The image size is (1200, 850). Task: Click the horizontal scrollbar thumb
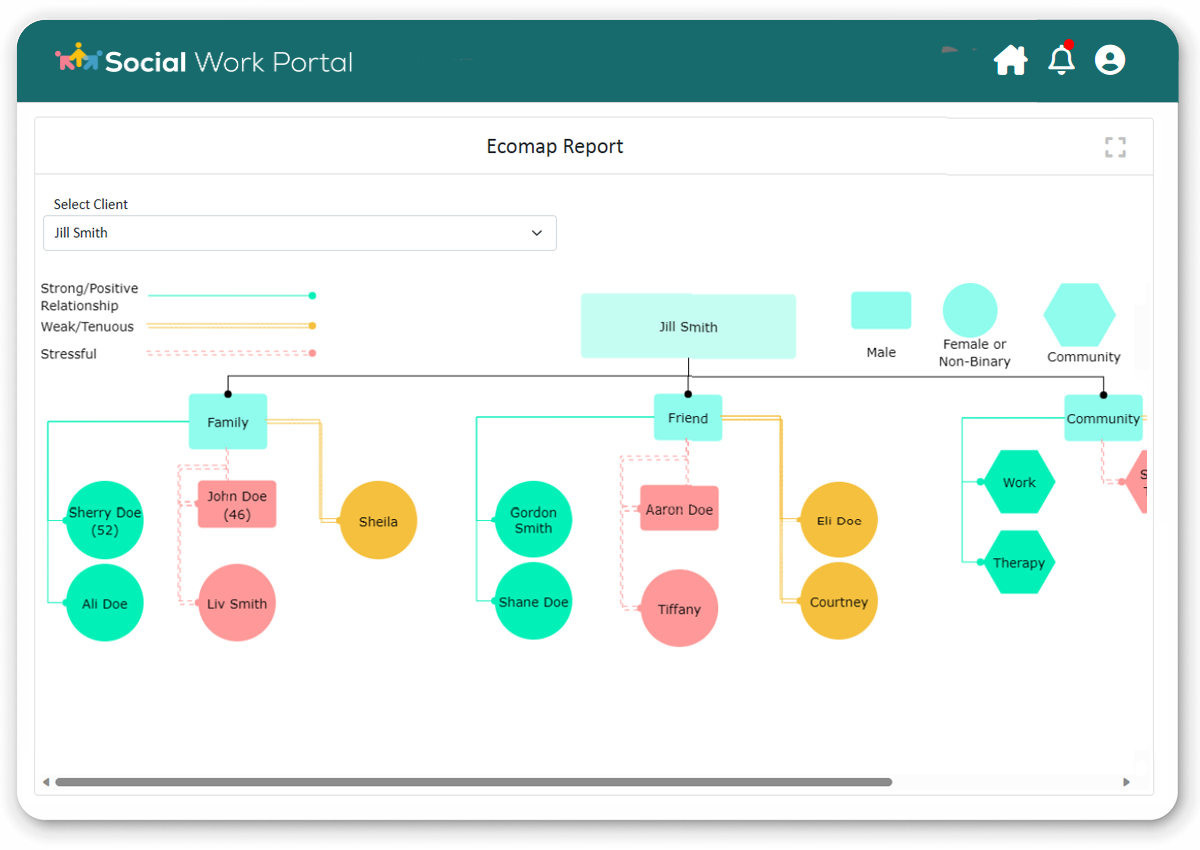click(x=473, y=782)
